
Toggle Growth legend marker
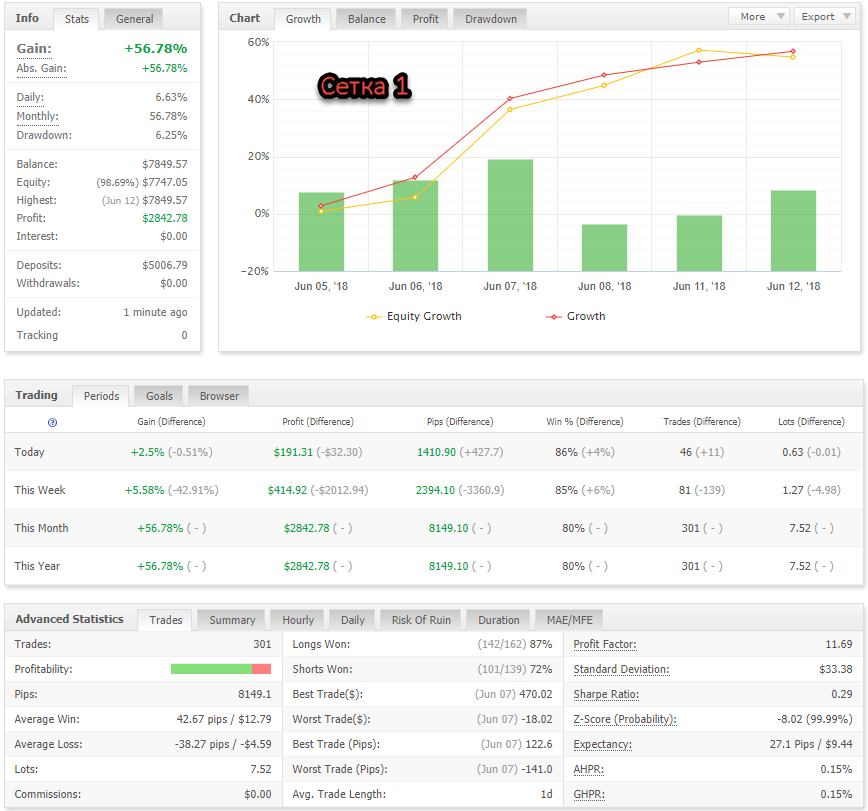[554, 317]
